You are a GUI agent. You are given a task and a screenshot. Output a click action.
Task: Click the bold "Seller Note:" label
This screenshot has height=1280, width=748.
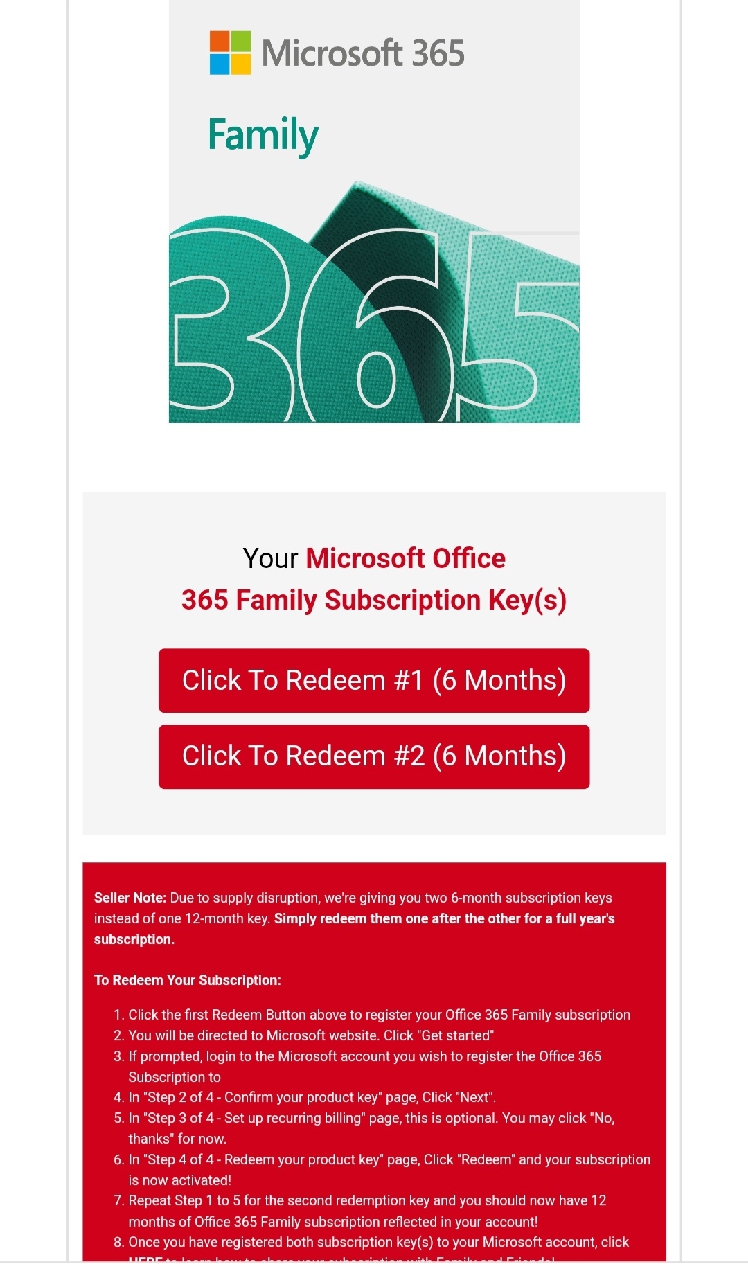130,898
